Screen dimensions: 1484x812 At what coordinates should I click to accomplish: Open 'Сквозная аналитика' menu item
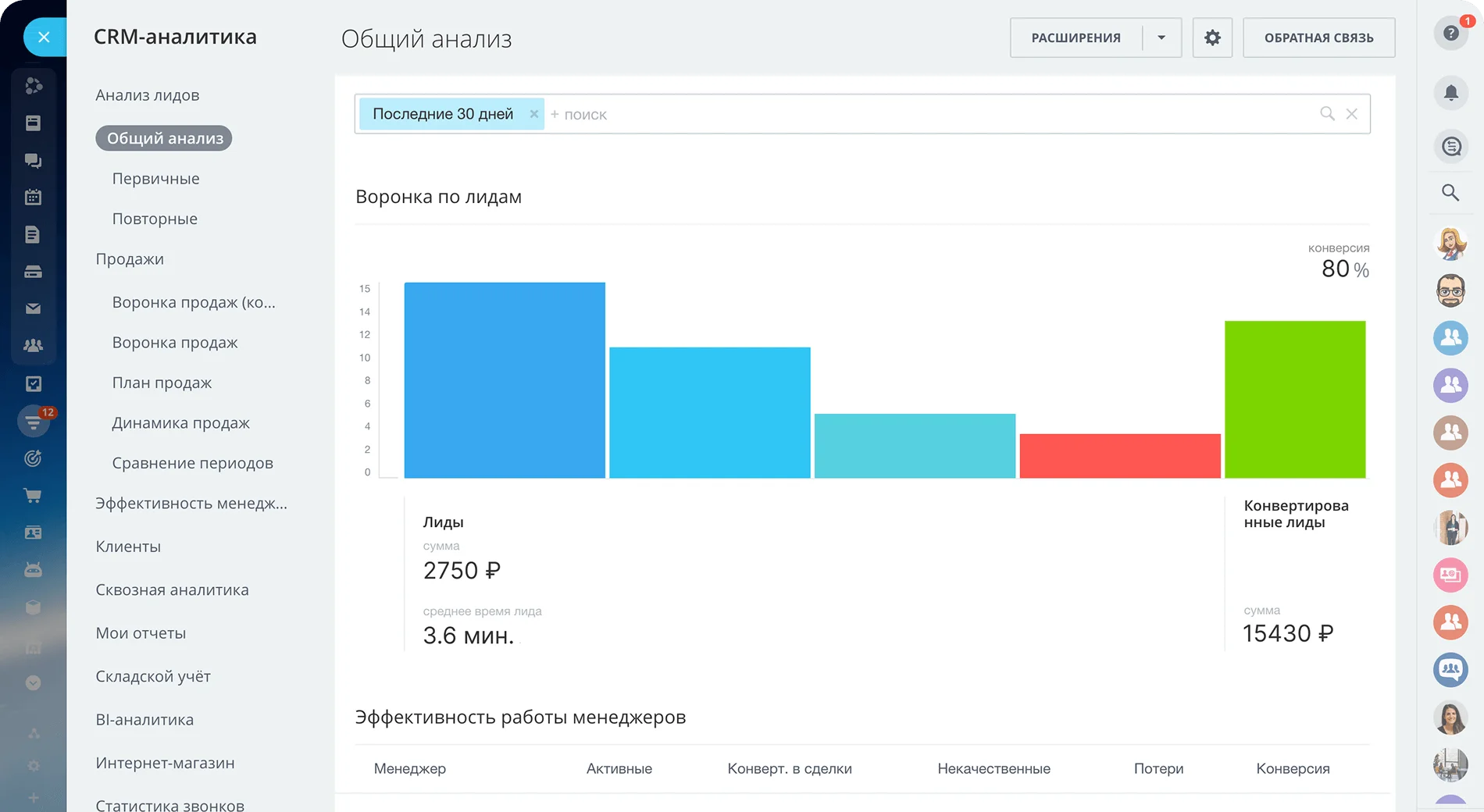(x=172, y=590)
